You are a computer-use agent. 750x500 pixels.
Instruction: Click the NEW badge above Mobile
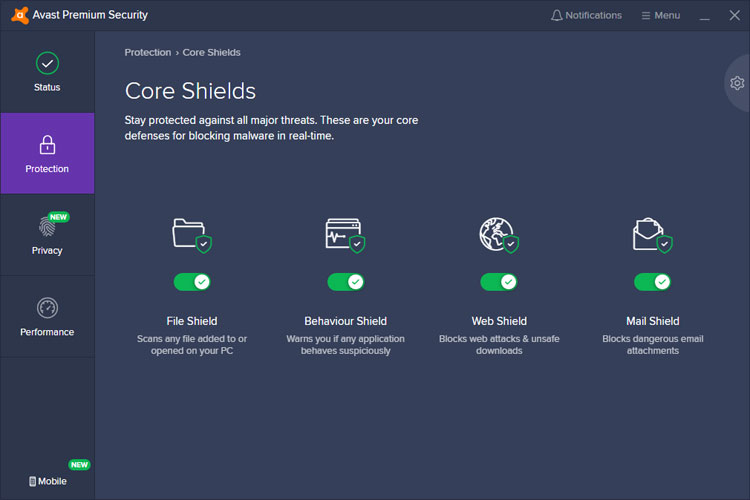[79, 465]
